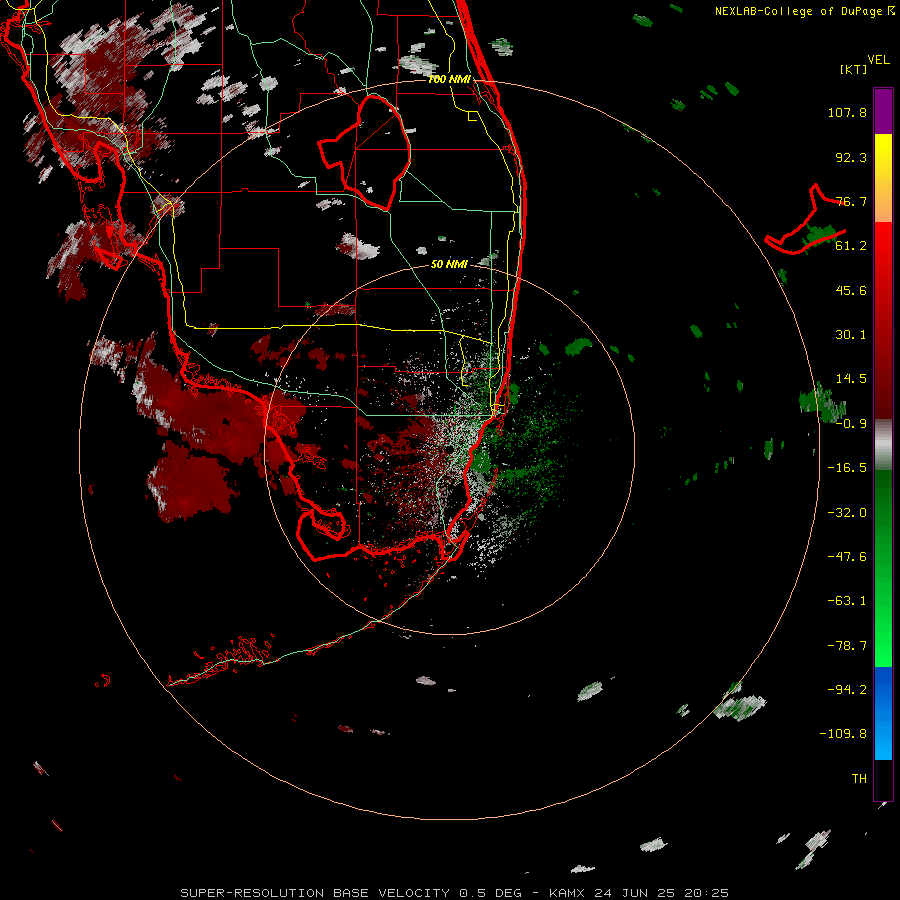Select the -109.8 scale value
This screenshot has width=900, height=900.
pyautogui.click(x=843, y=734)
